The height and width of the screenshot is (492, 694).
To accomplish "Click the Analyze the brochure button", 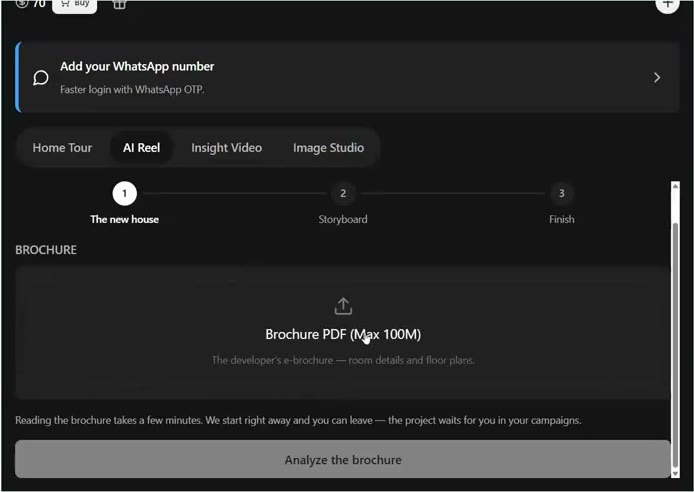I will coord(343,459).
